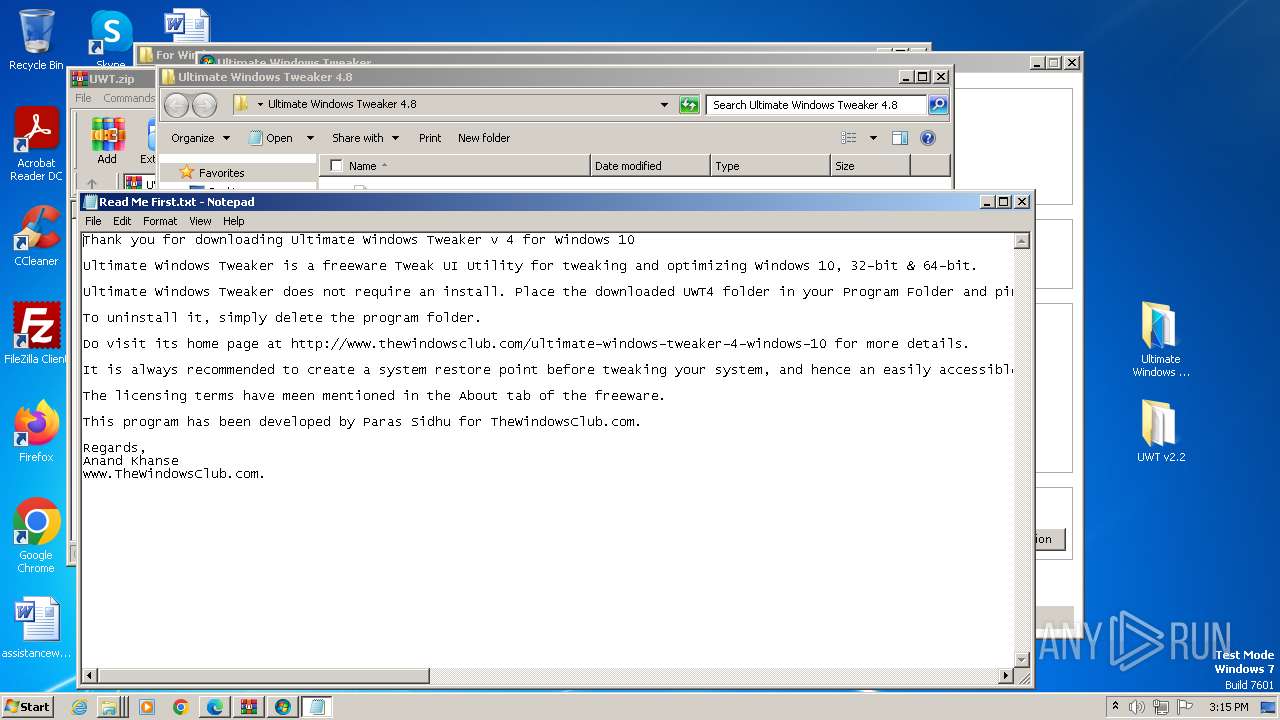Viewport: 1280px width, 720px height.
Task: Open the Commands menu in WinRAR
Action: pos(129,98)
